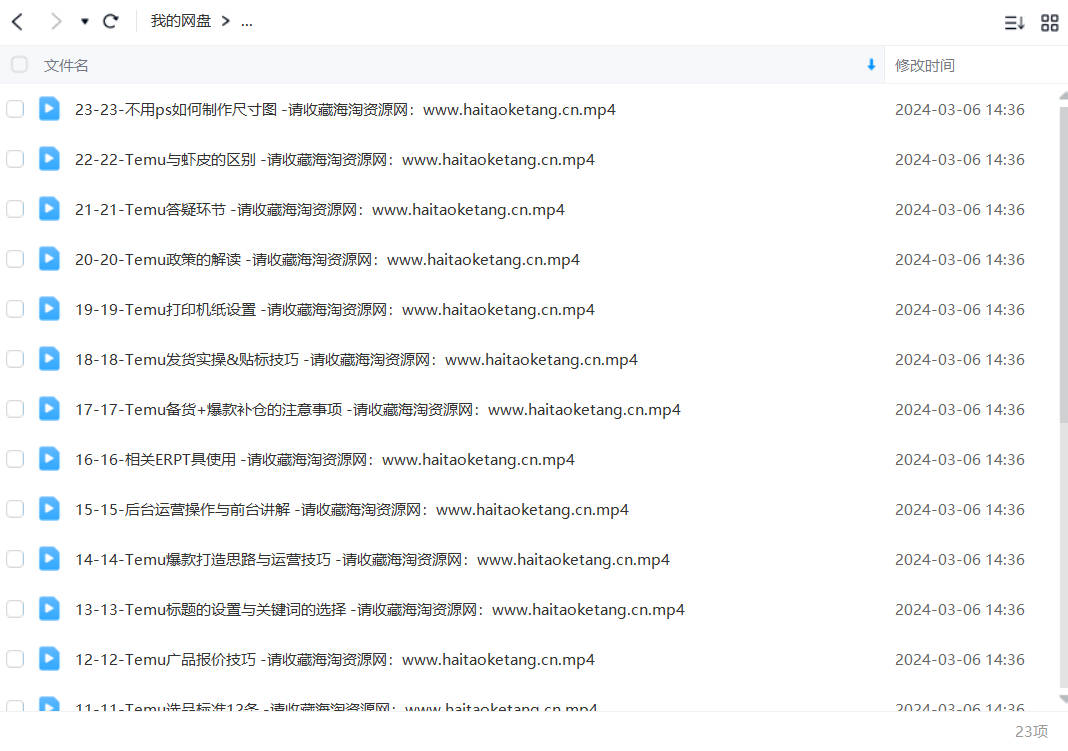
Task: Click video icon of 16-16 file
Action: pyautogui.click(x=49, y=459)
